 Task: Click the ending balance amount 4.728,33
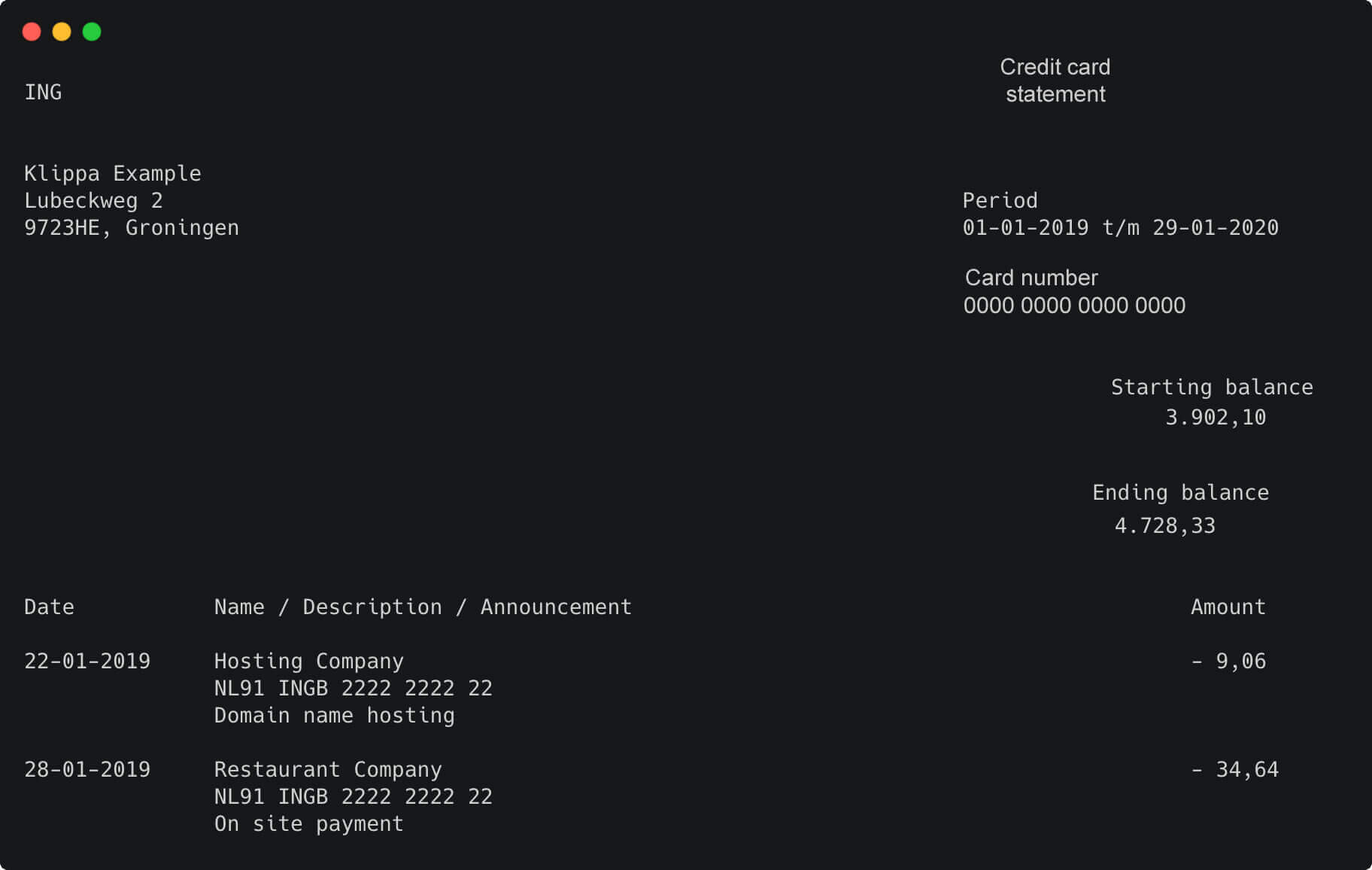1164,526
